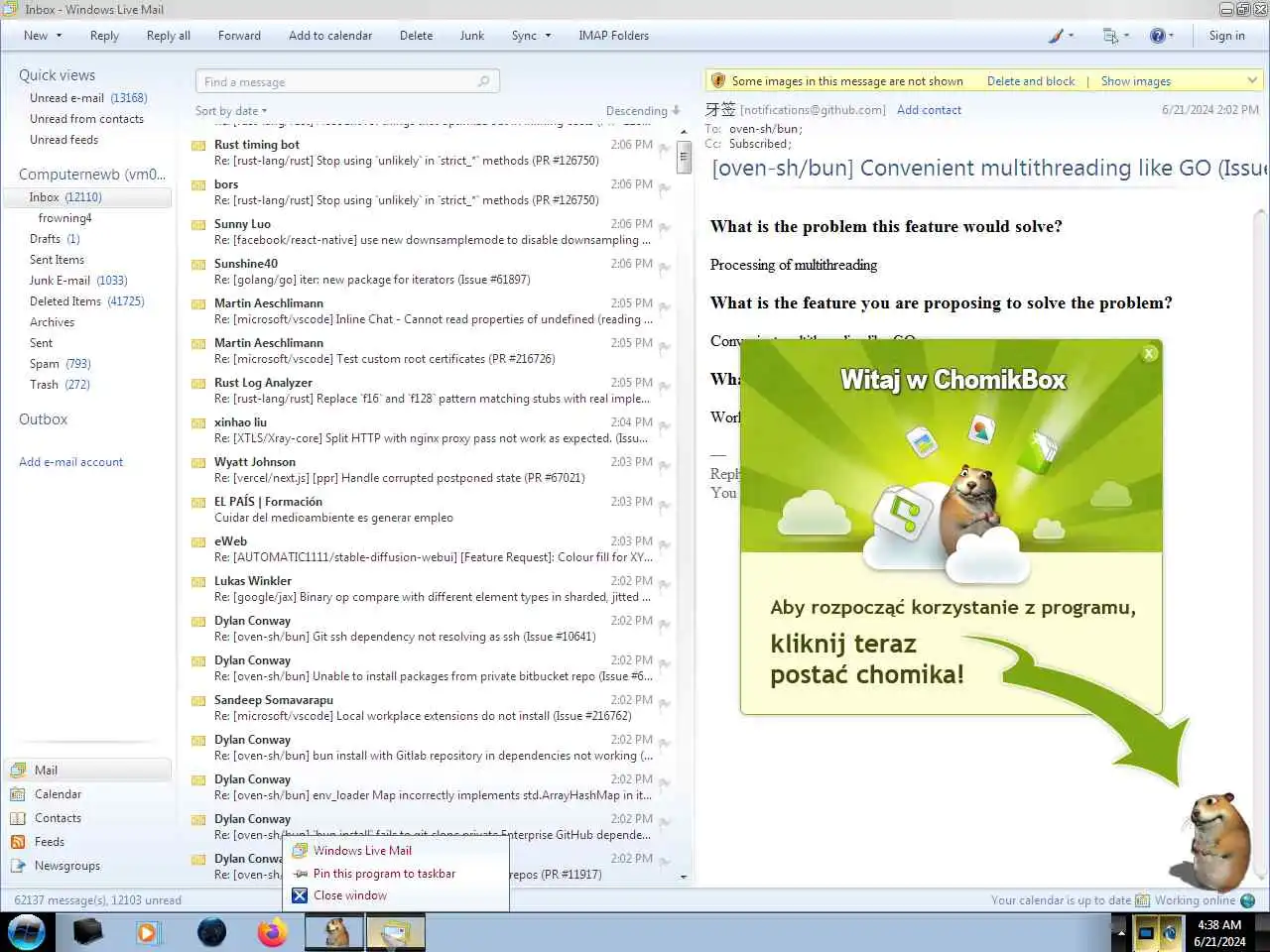Click message list scroll down arrow
Screen dimensions: 1270x952
click(683, 877)
